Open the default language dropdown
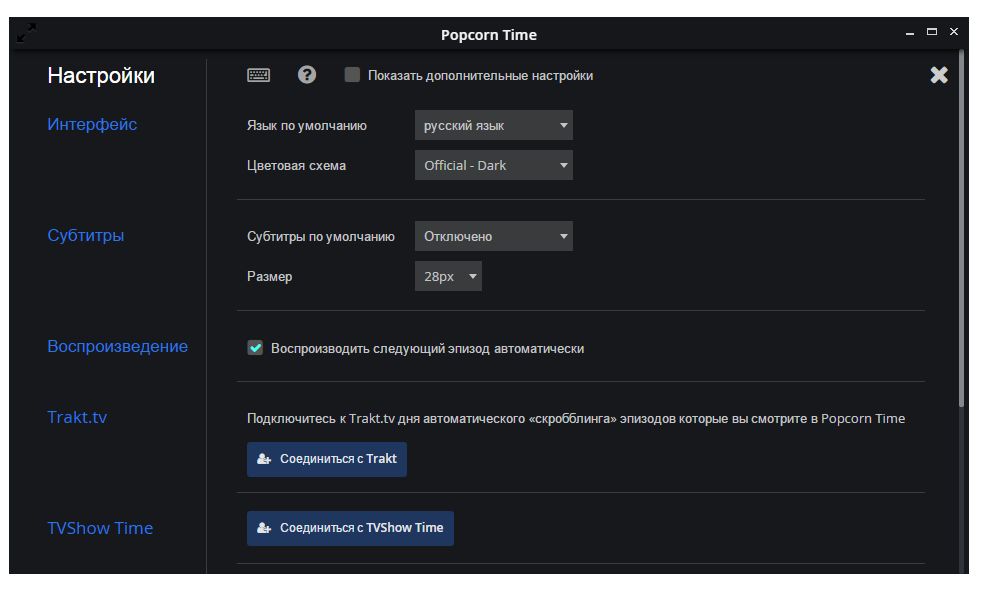This screenshot has height=594, width=983. [x=493, y=126]
